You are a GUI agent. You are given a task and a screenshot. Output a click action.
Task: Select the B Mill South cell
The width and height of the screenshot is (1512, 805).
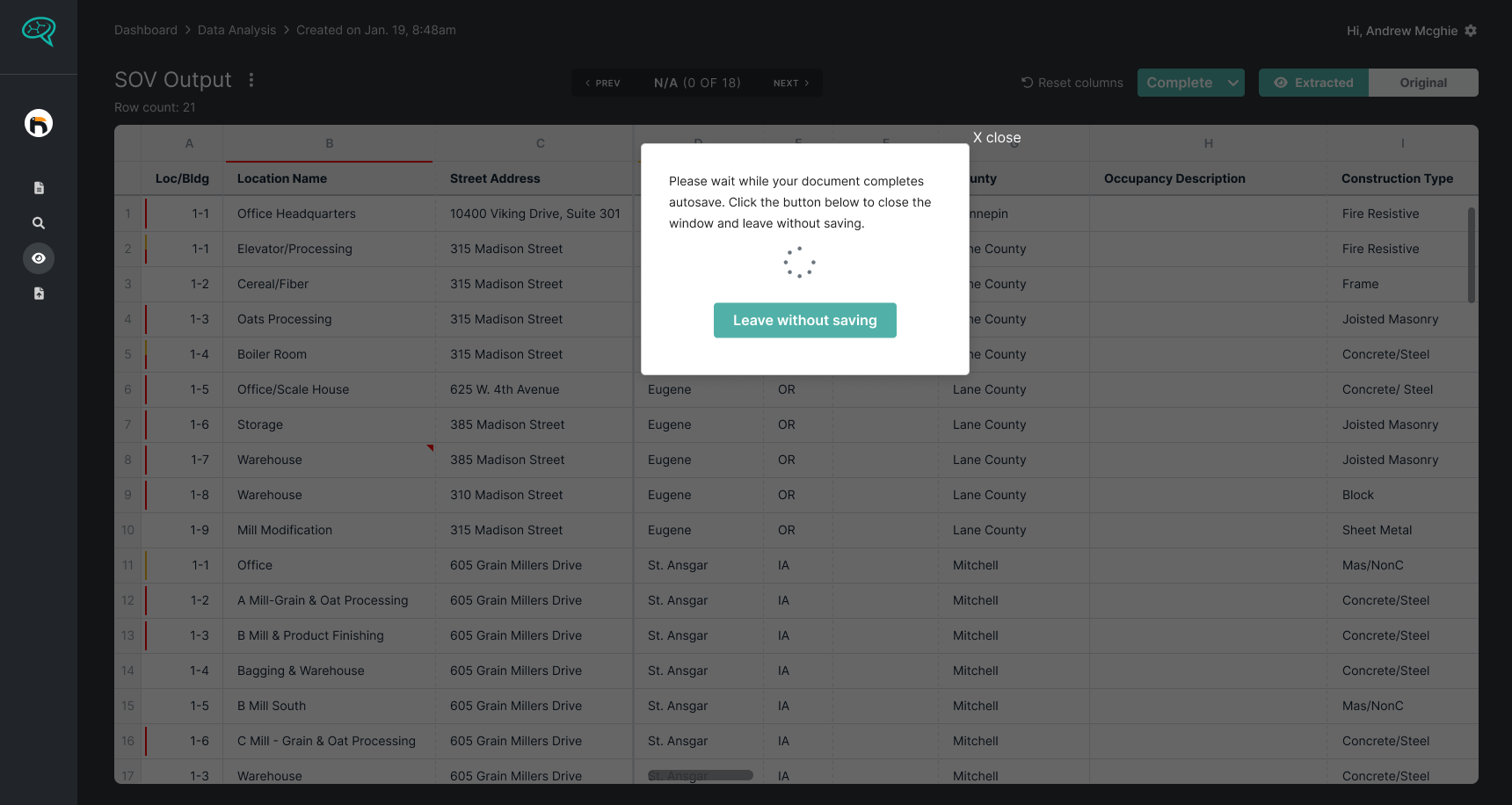[x=330, y=706]
